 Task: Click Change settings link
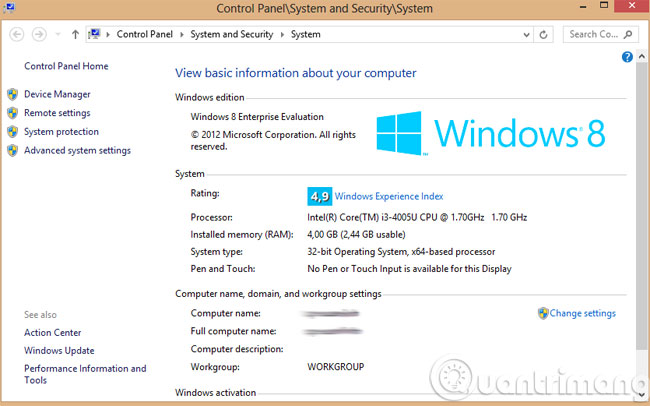tap(582, 313)
